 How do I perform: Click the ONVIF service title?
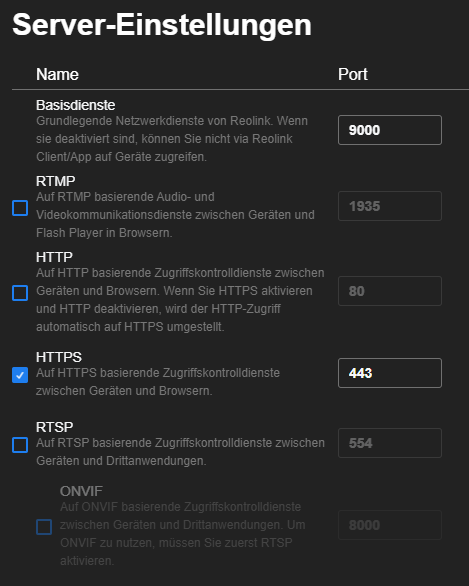81,491
